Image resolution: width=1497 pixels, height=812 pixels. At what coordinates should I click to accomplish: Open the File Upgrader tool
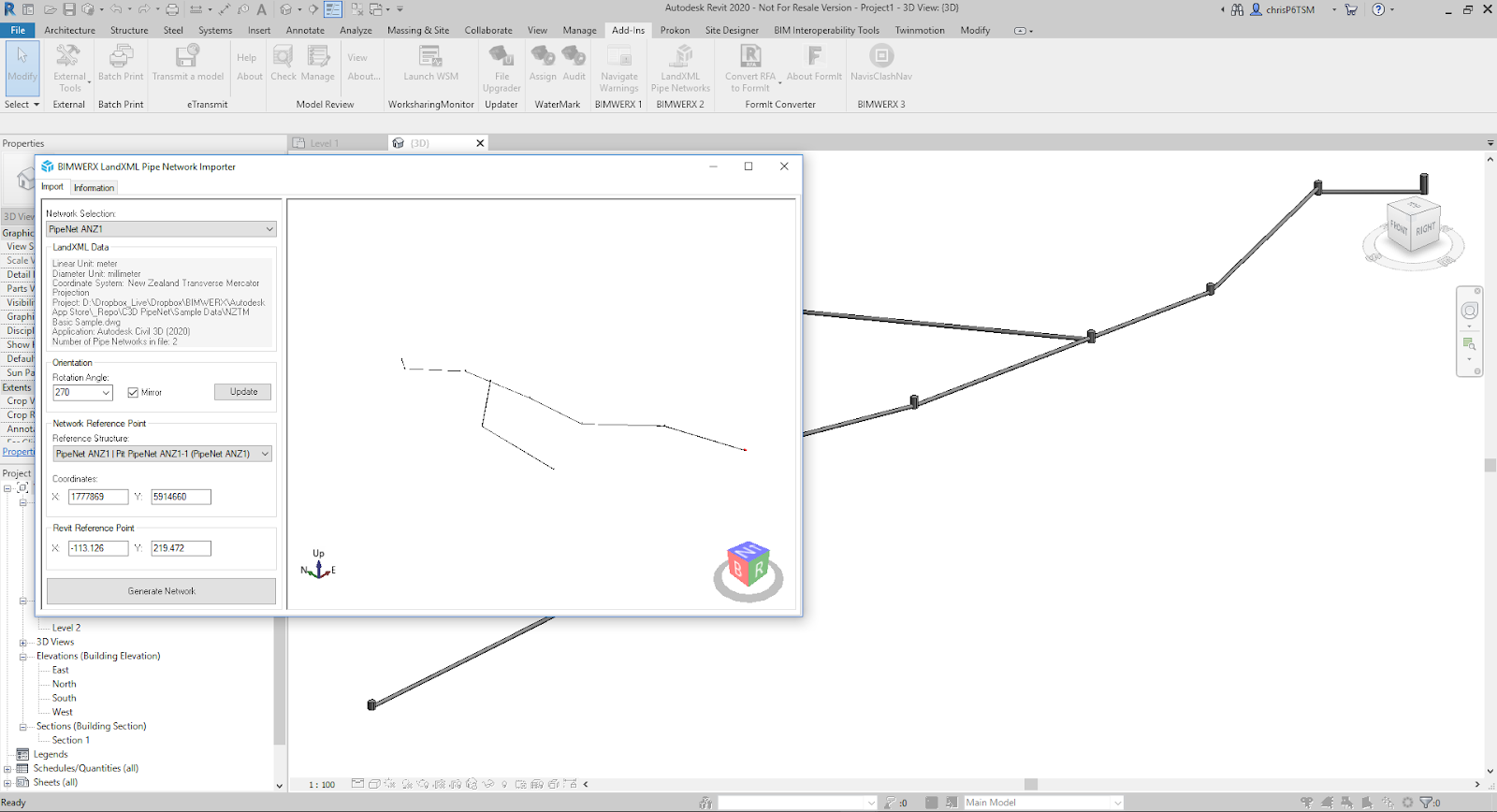[501, 68]
